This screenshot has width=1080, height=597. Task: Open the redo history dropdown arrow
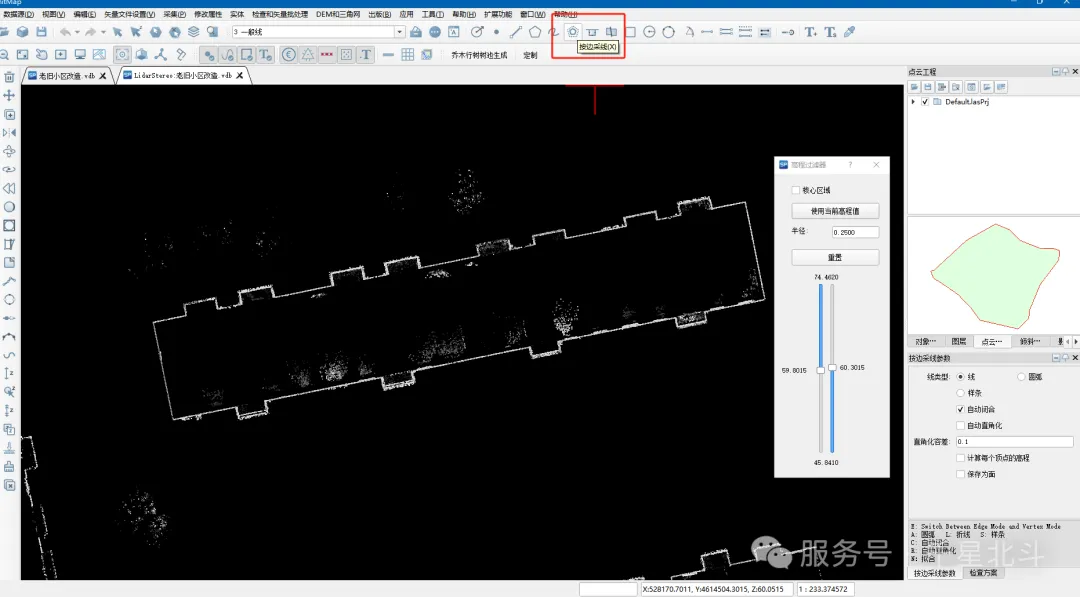(103, 32)
